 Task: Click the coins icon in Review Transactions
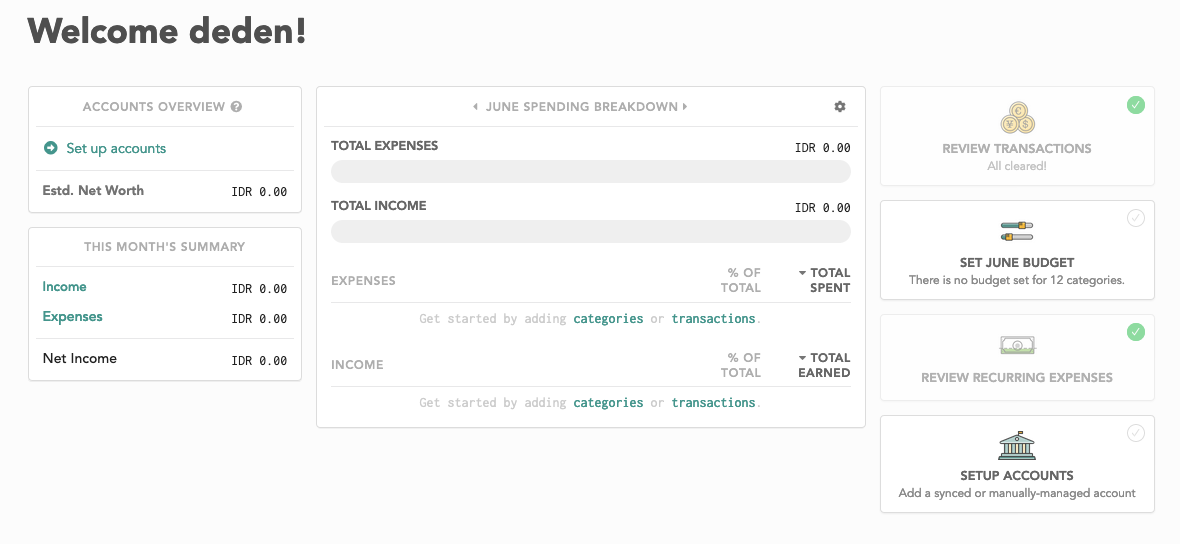tap(1017, 119)
